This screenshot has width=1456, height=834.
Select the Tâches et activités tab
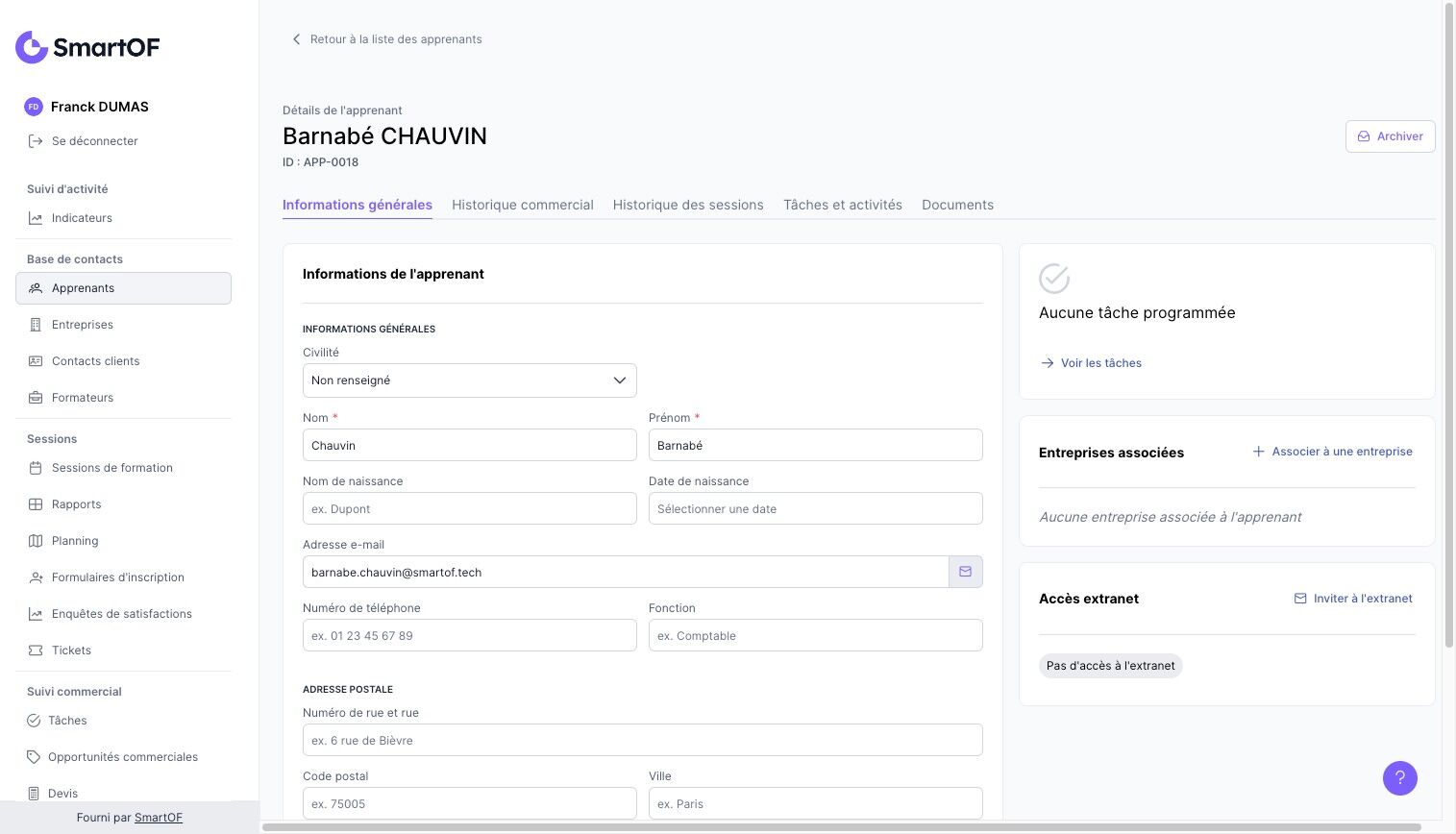coord(842,205)
